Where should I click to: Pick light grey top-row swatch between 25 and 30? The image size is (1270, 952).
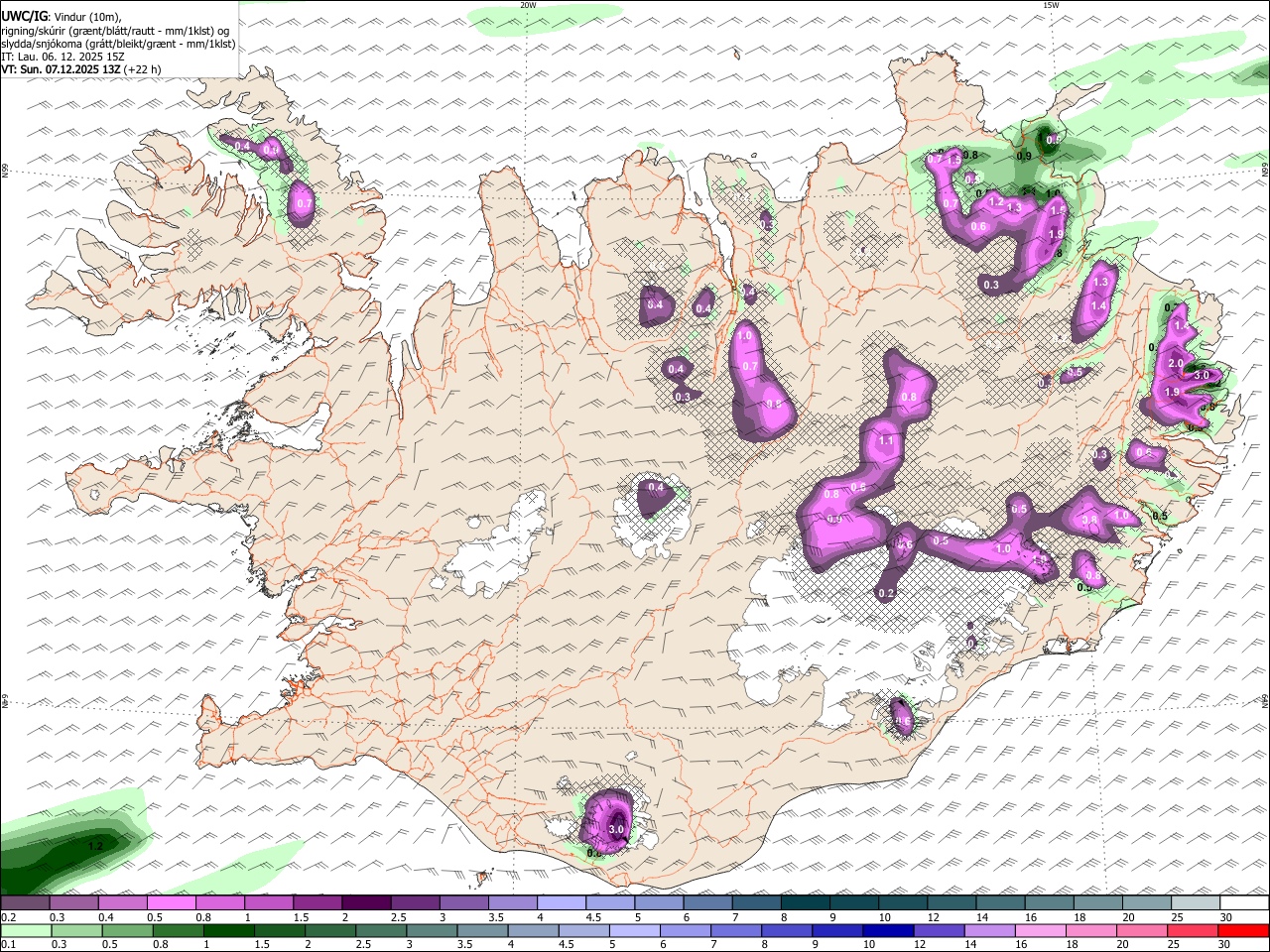click(x=1196, y=903)
